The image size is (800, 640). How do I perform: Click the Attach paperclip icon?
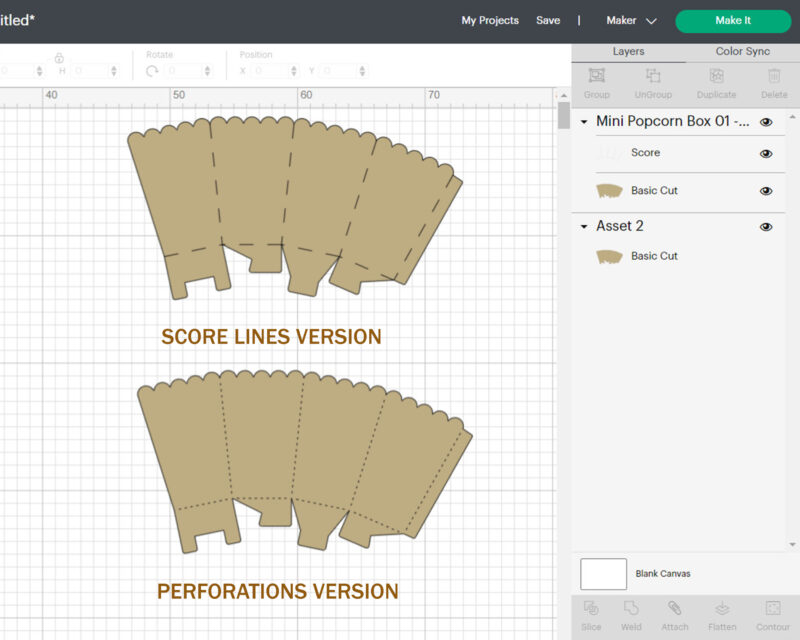675,609
